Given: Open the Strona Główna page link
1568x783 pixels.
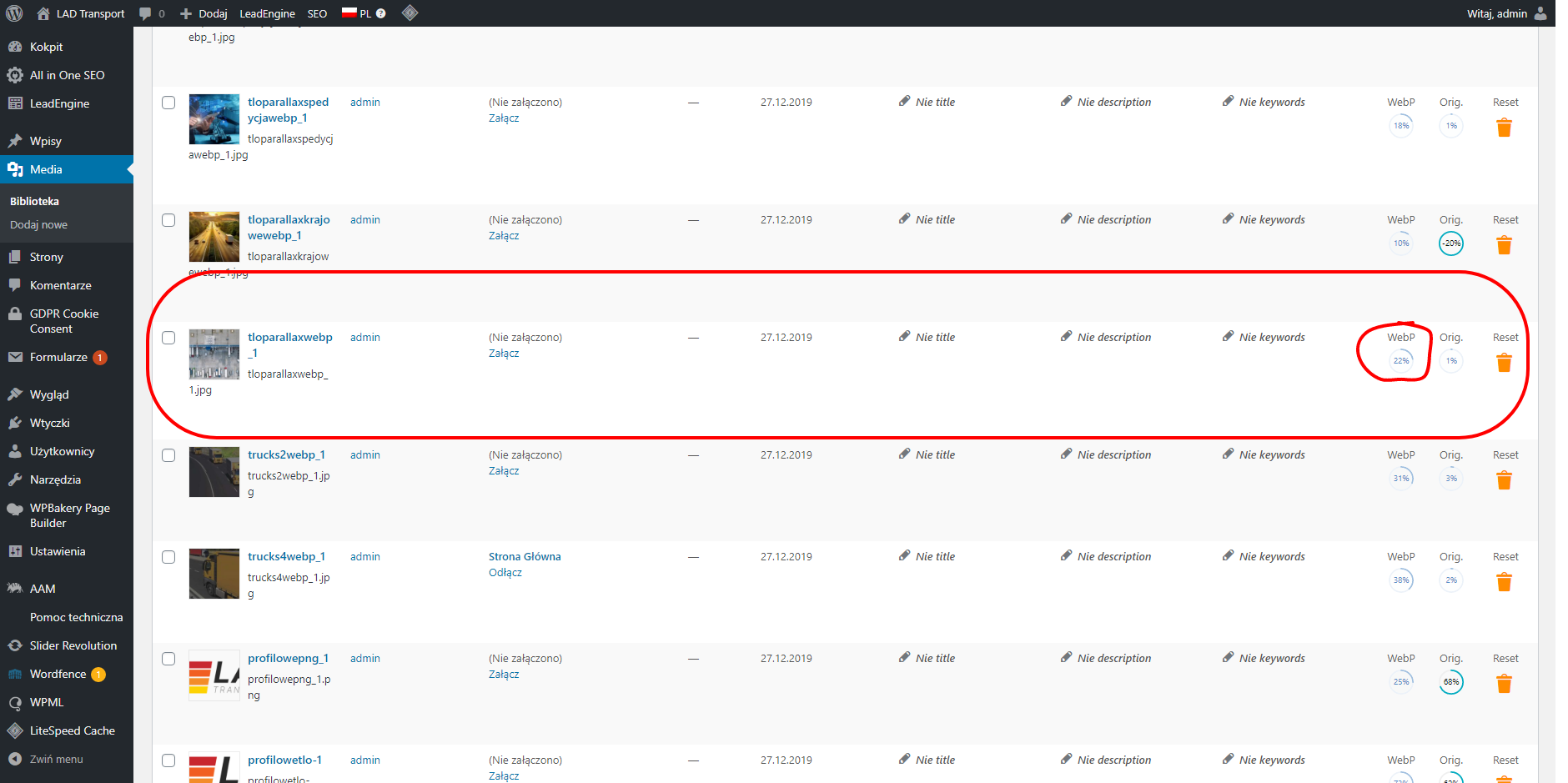Looking at the screenshot, I should pyautogui.click(x=525, y=556).
